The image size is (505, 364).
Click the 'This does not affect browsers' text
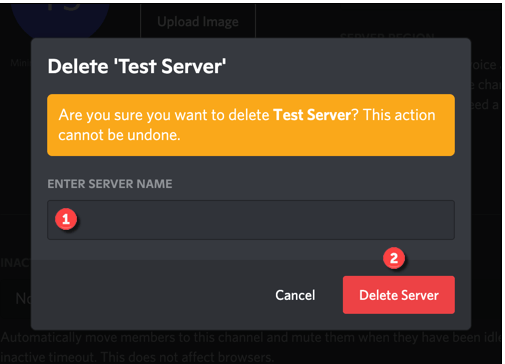click(187, 357)
